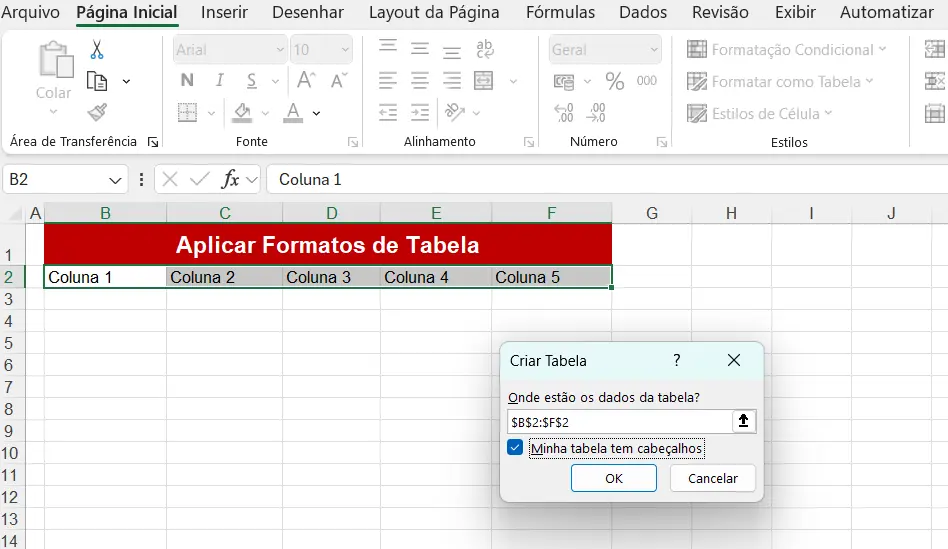This screenshot has width=948, height=549.
Task: Switch to the Fórmulas tab
Action: 560,12
